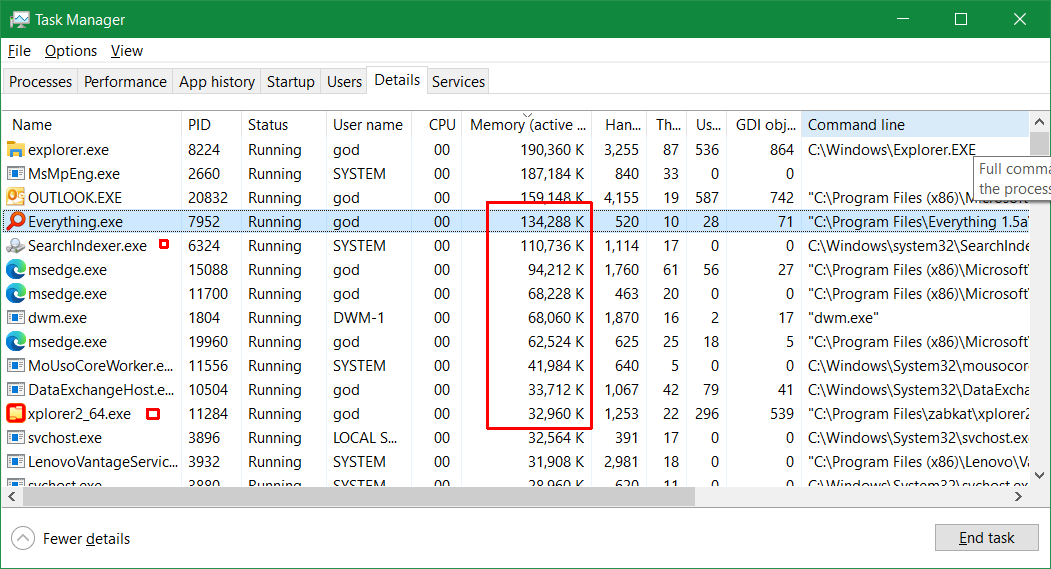Screen dimensions: 1051x569
Task: Sort by the CPU column header
Action: coord(436,125)
